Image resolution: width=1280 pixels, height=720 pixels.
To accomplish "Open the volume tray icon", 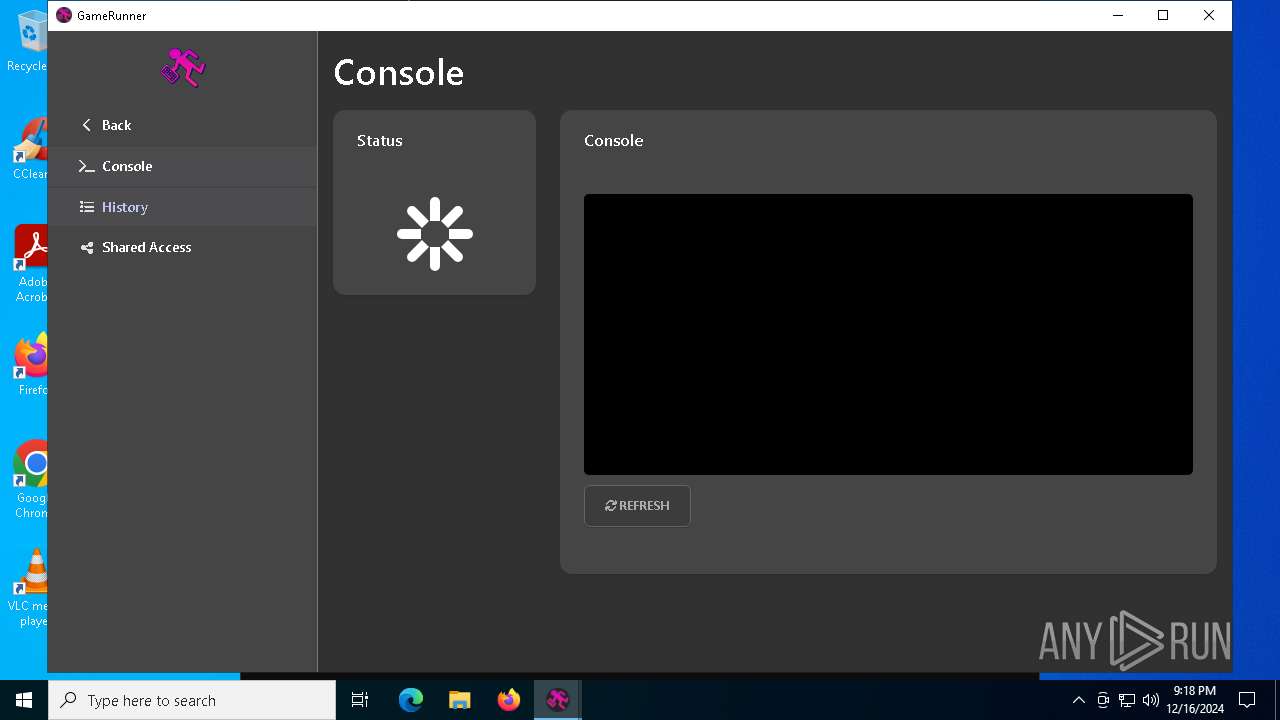I will tap(1150, 700).
